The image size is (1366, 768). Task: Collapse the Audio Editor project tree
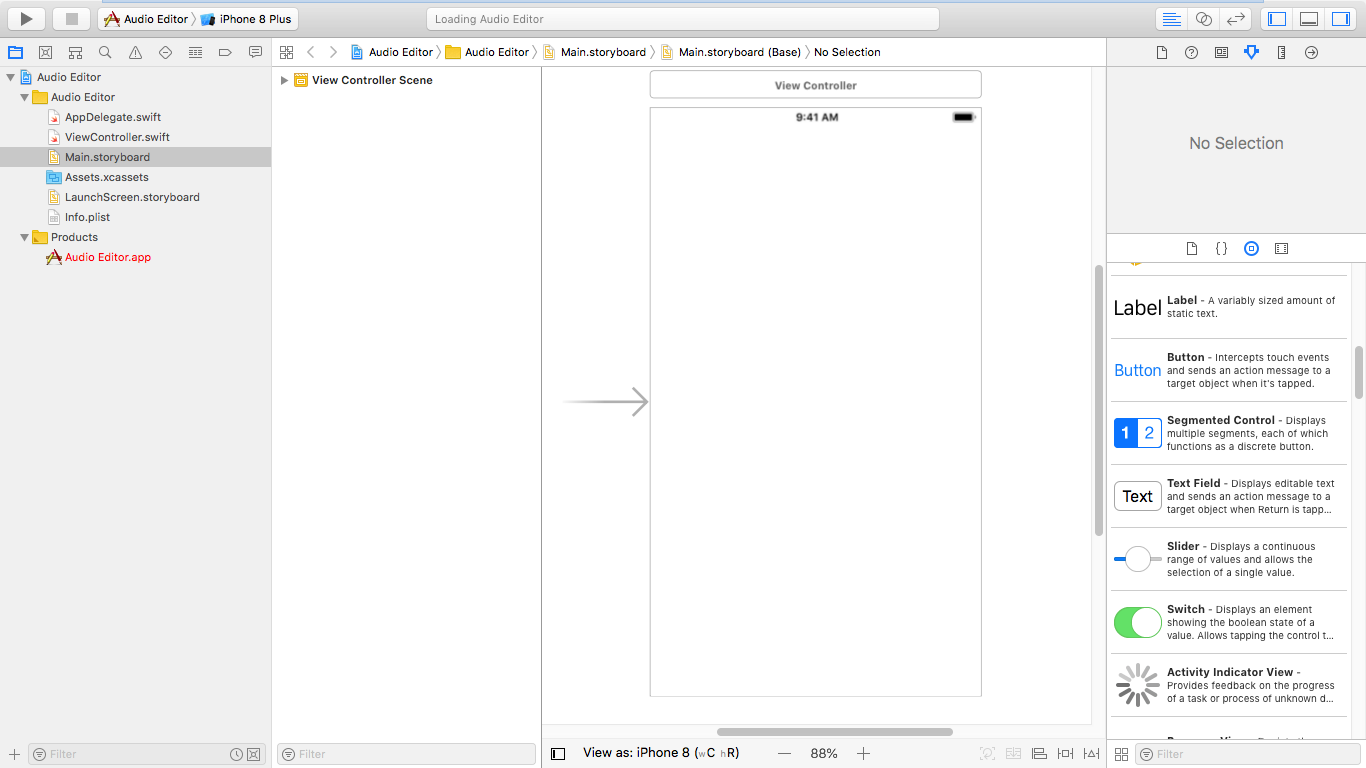10,77
